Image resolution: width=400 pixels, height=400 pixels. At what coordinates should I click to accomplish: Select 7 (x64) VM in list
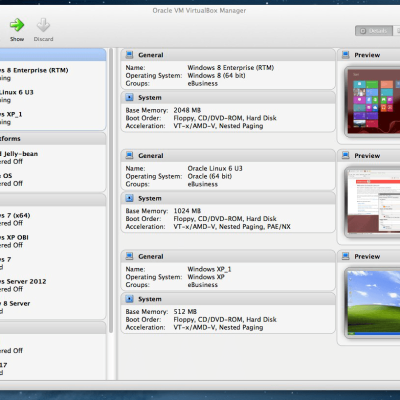(53, 219)
